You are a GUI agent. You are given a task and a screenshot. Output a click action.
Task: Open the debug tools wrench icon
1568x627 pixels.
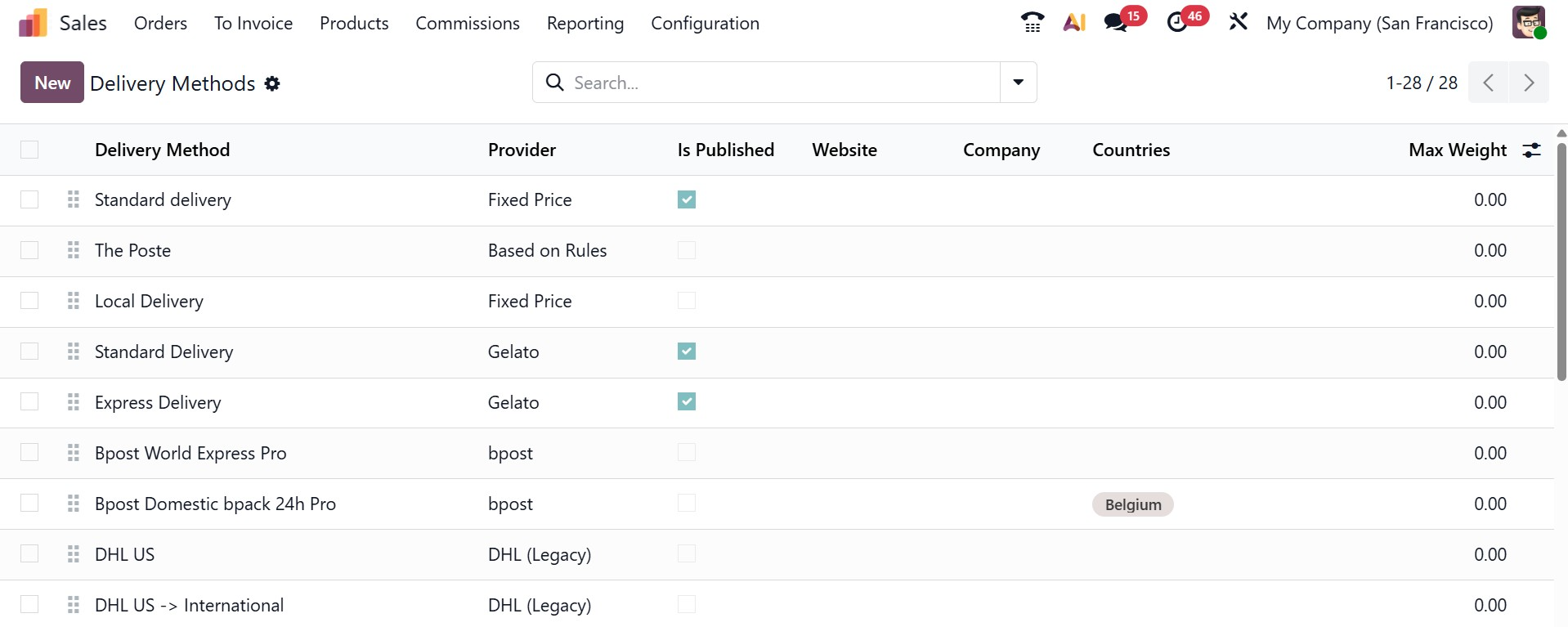pos(1238,22)
